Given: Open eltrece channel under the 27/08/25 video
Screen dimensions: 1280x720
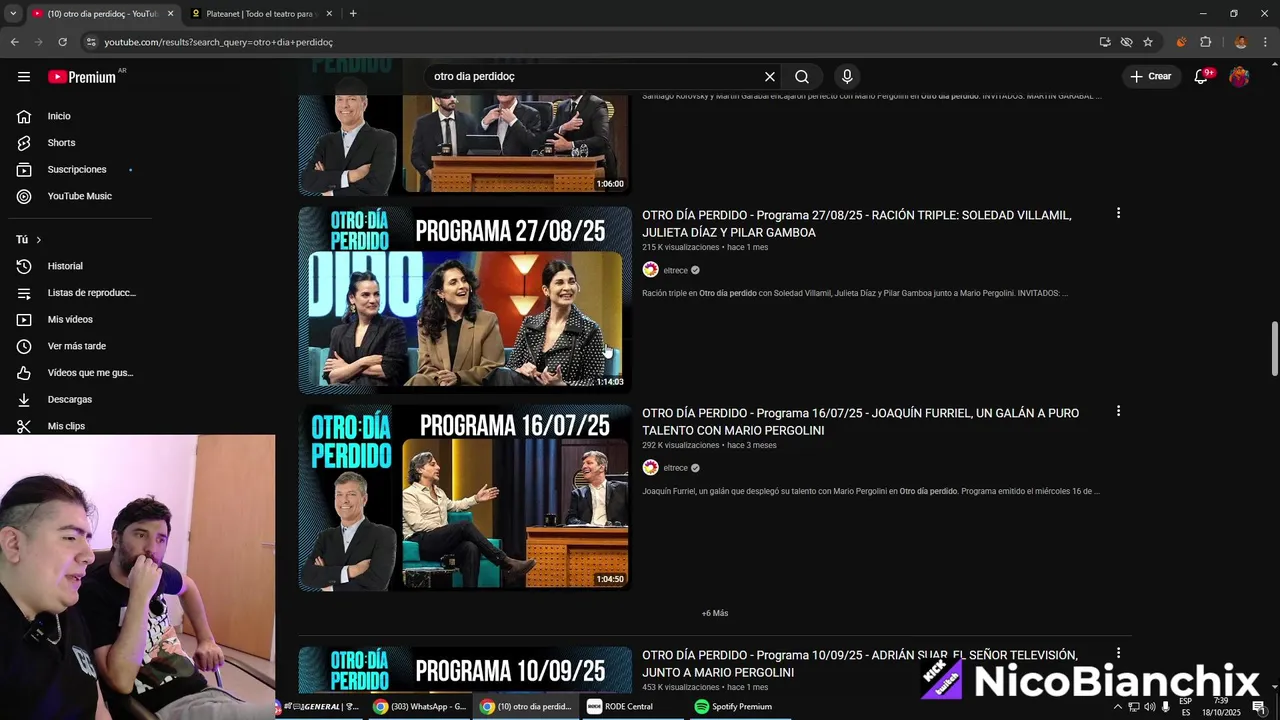Looking at the screenshot, I should click(675, 270).
